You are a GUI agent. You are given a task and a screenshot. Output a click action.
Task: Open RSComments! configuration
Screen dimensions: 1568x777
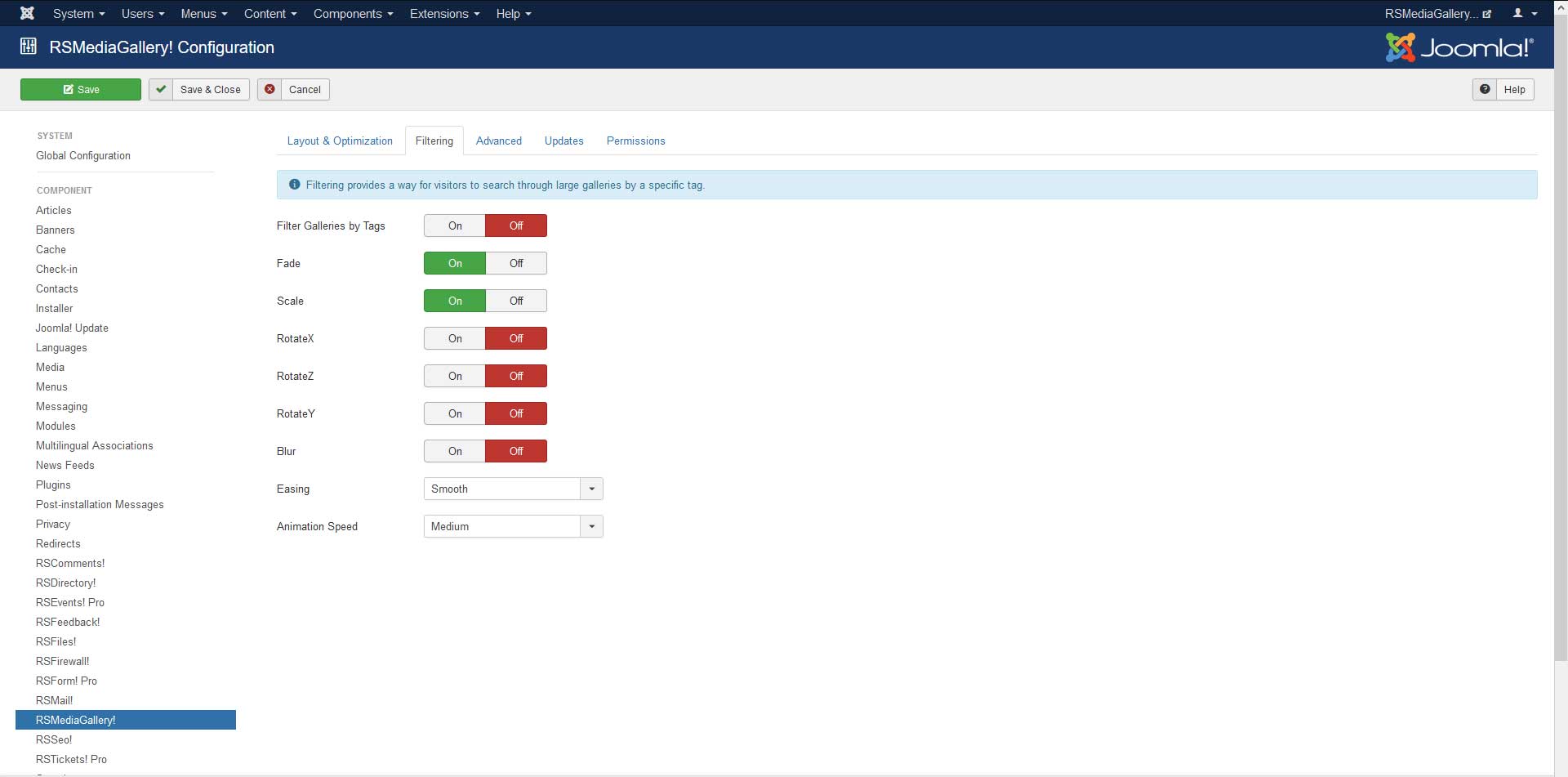click(x=70, y=563)
